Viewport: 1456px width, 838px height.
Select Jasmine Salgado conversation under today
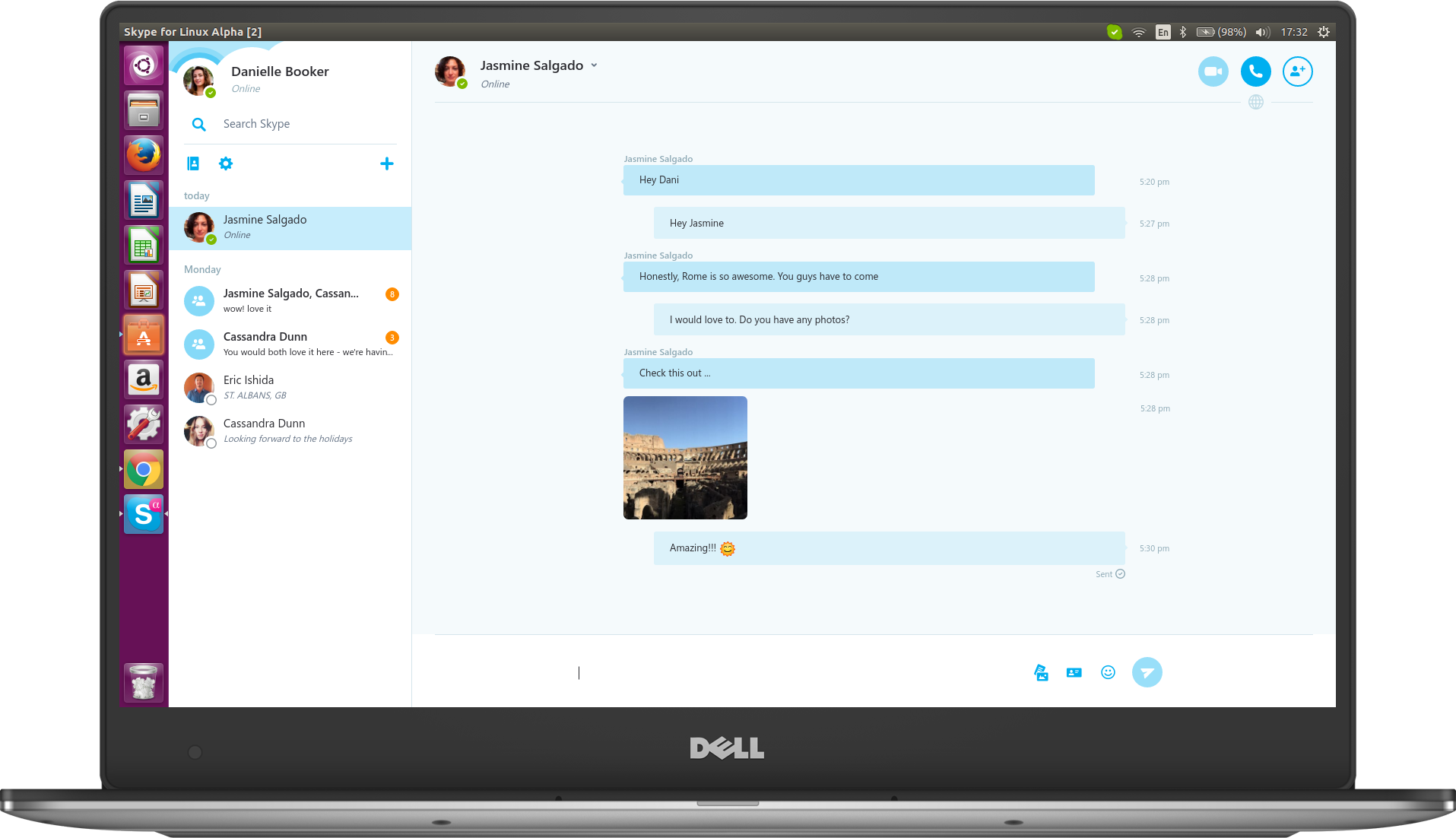pos(290,228)
